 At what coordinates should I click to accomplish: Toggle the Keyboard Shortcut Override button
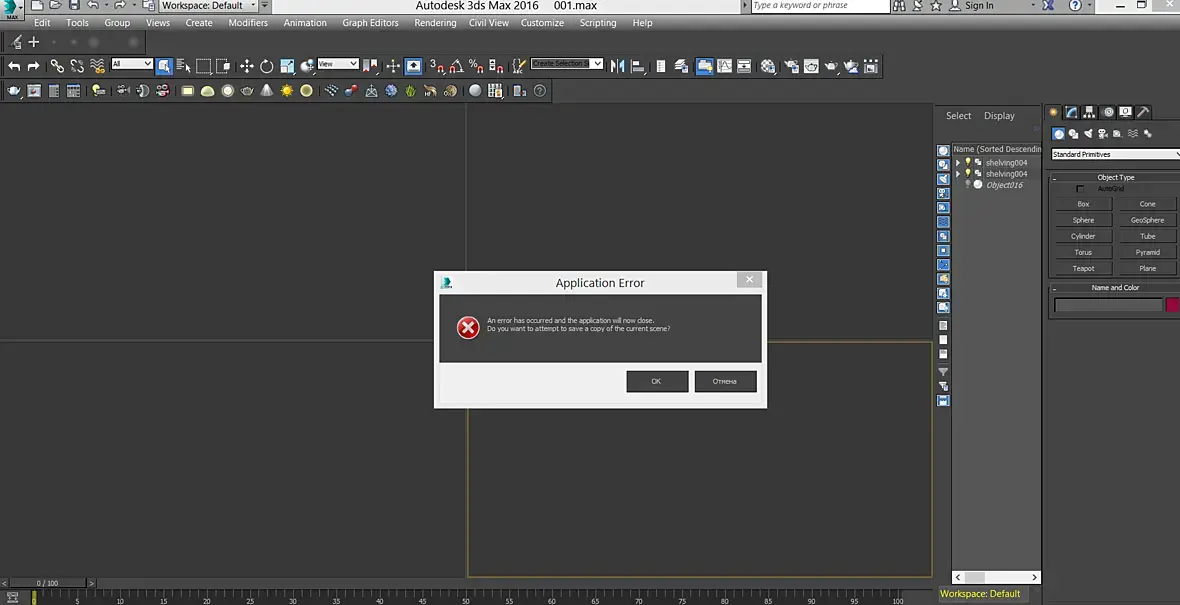point(413,66)
